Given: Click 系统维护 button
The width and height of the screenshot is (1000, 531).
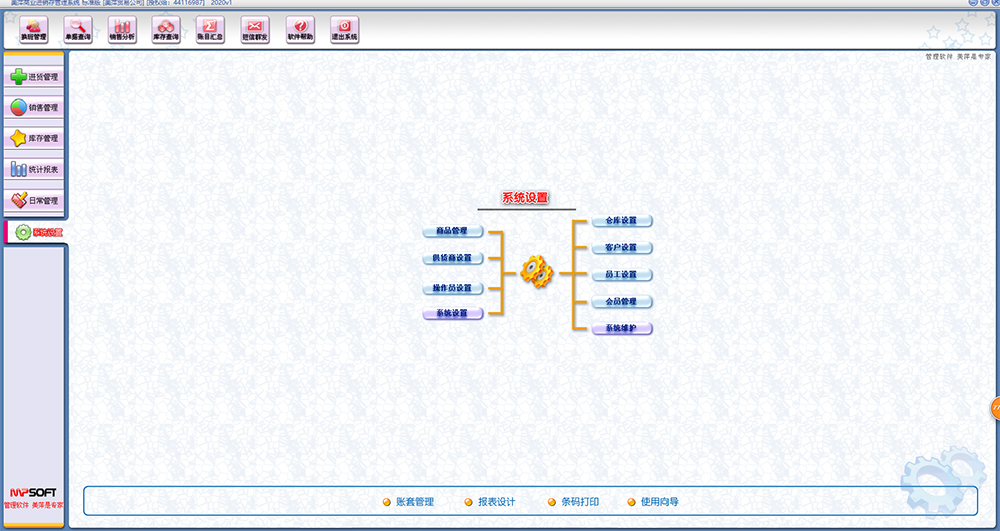Looking at the screenshot, I should (621, 329).
